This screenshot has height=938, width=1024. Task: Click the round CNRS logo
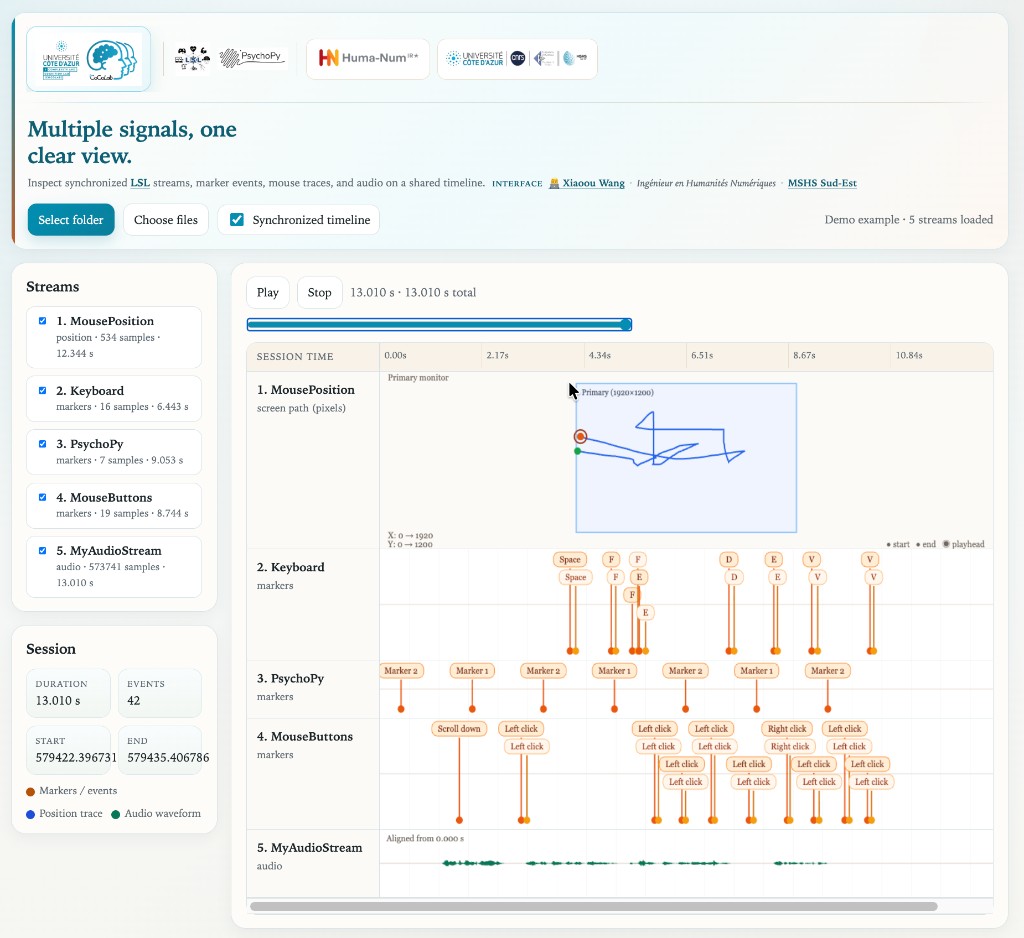(x=517, y=58)
